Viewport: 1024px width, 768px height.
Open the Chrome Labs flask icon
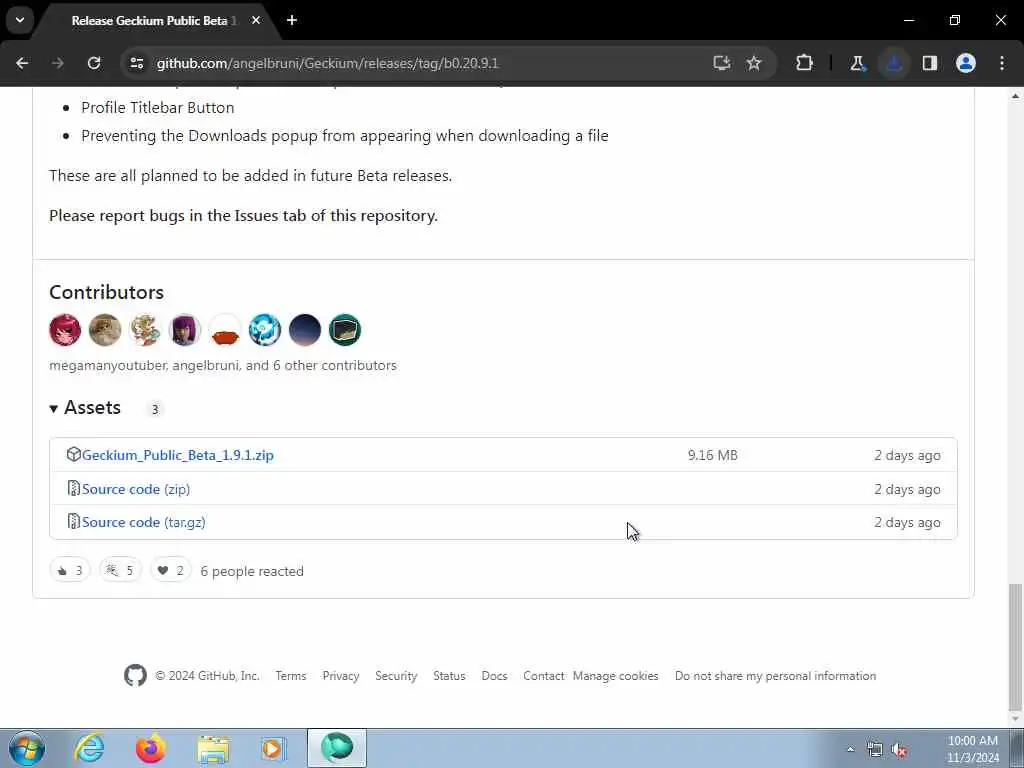pyautogui.click(x=857, y=63)
